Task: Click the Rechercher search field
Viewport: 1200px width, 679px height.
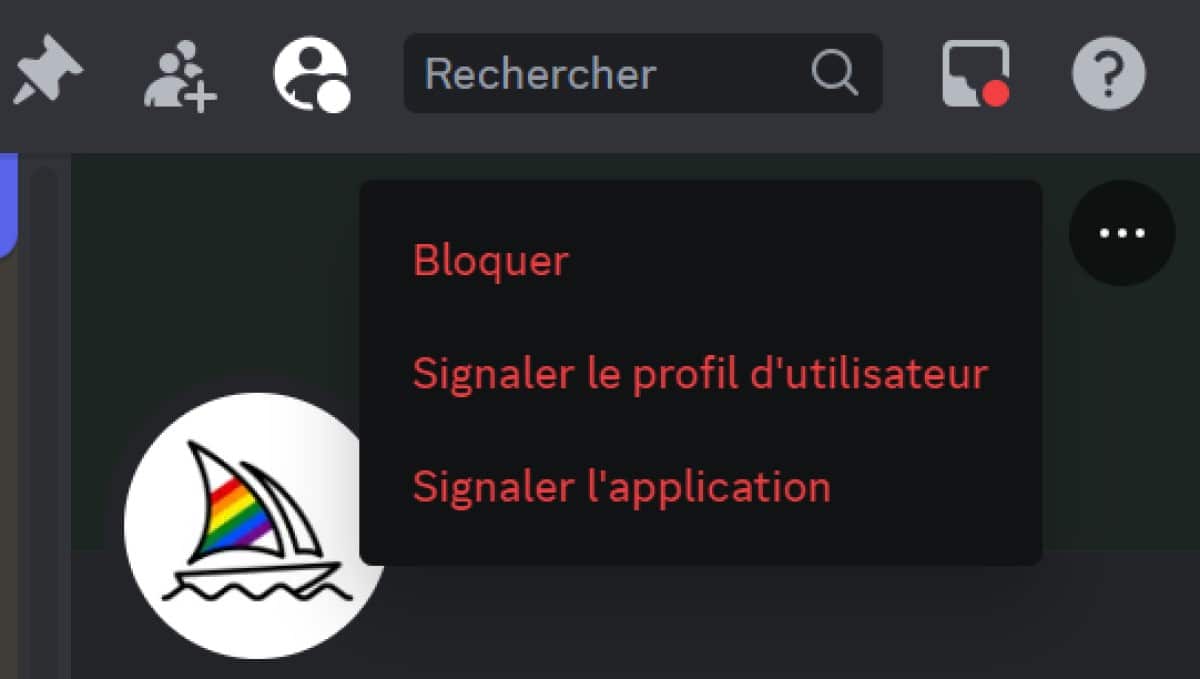Action: tap(642, 73)
